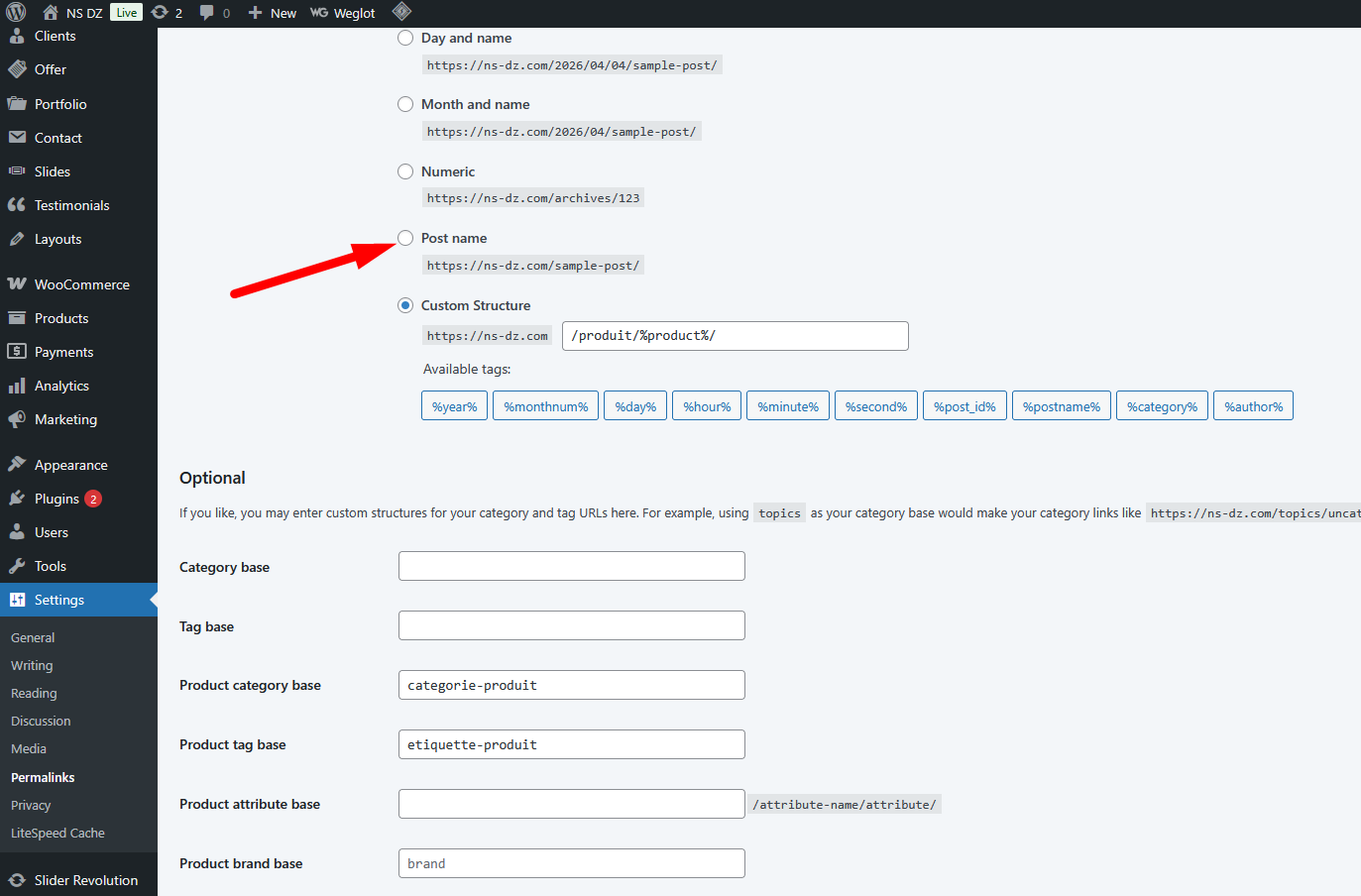This screenshot has height=896, width=1361.
Task: Open the Permalinks settings submenu item
Action: tap(43, 778)
